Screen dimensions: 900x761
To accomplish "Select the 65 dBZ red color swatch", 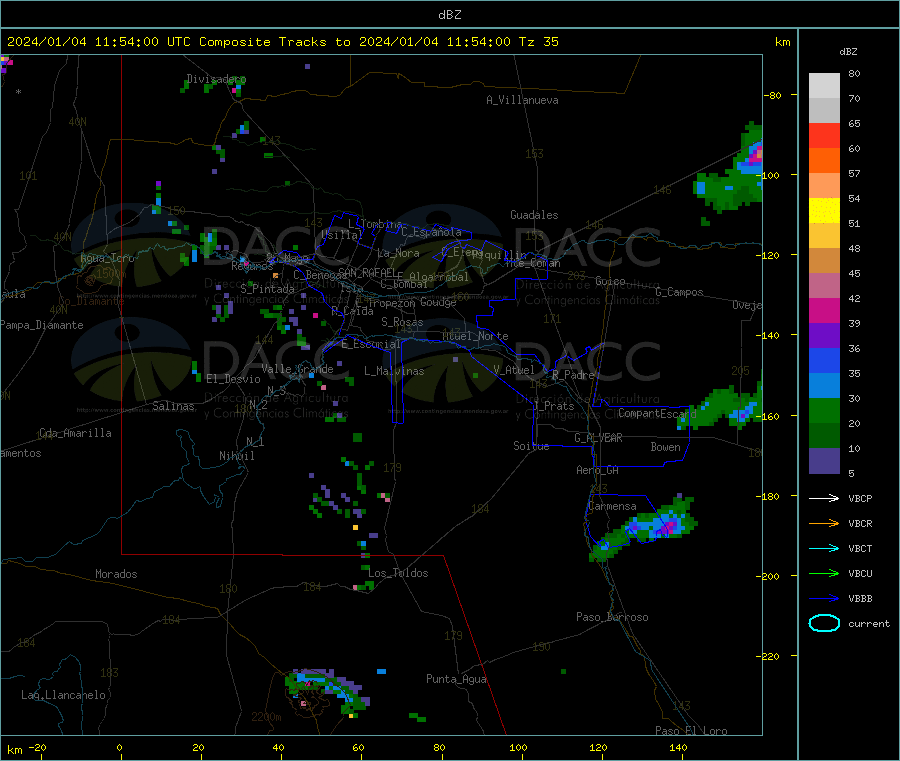I will pyautogui.click(x=824, y=135).
